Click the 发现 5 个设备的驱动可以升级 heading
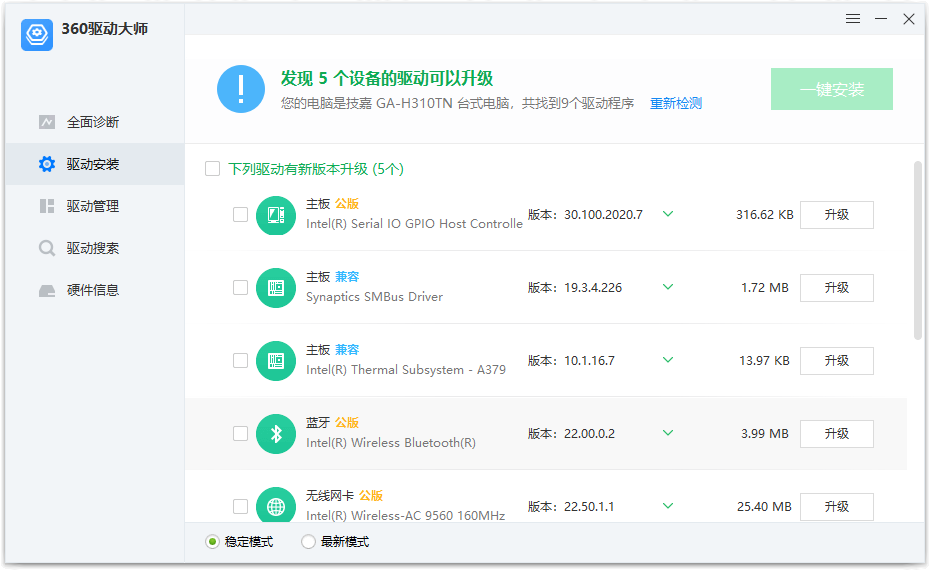This screenshot has width=930, height=570. click(387, 78)
